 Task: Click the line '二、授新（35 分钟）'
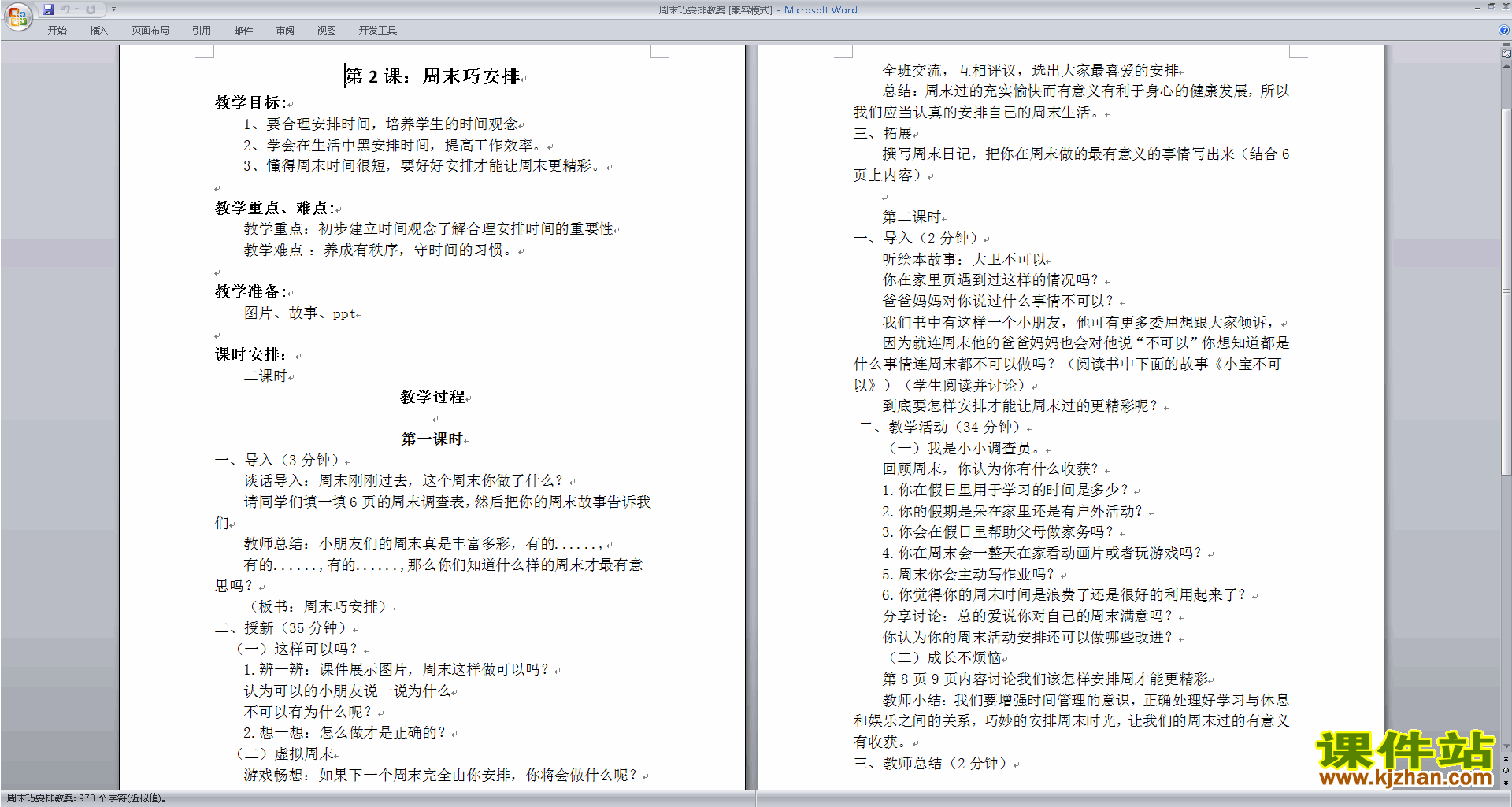point(283,628)
